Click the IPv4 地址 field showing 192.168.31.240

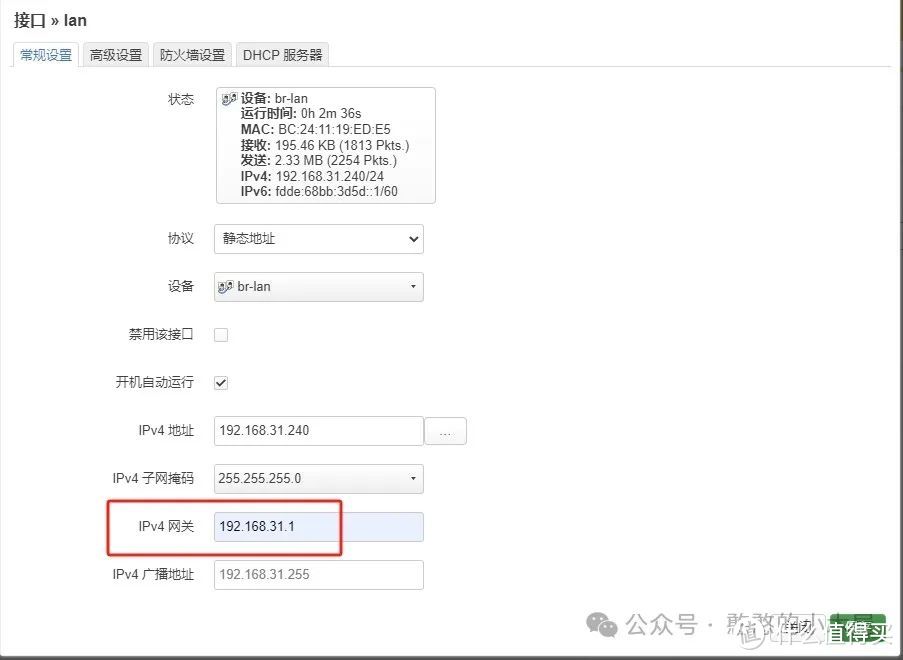pyautogui.click(x=318, y=431)
